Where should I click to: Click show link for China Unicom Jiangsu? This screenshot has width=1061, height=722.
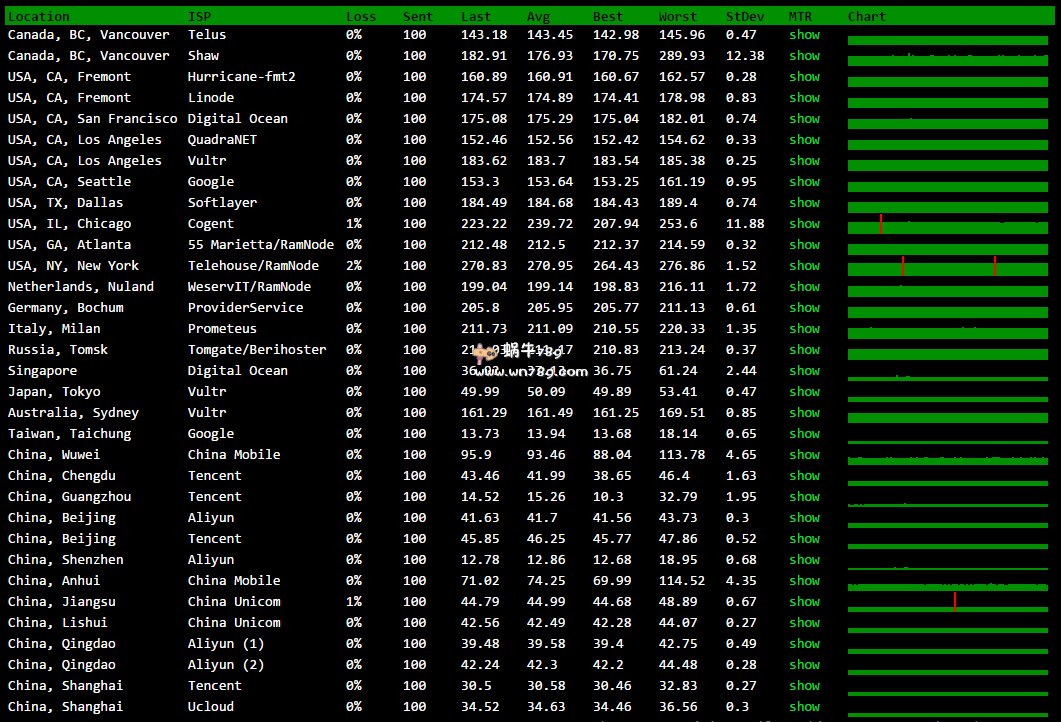(804, 602)
